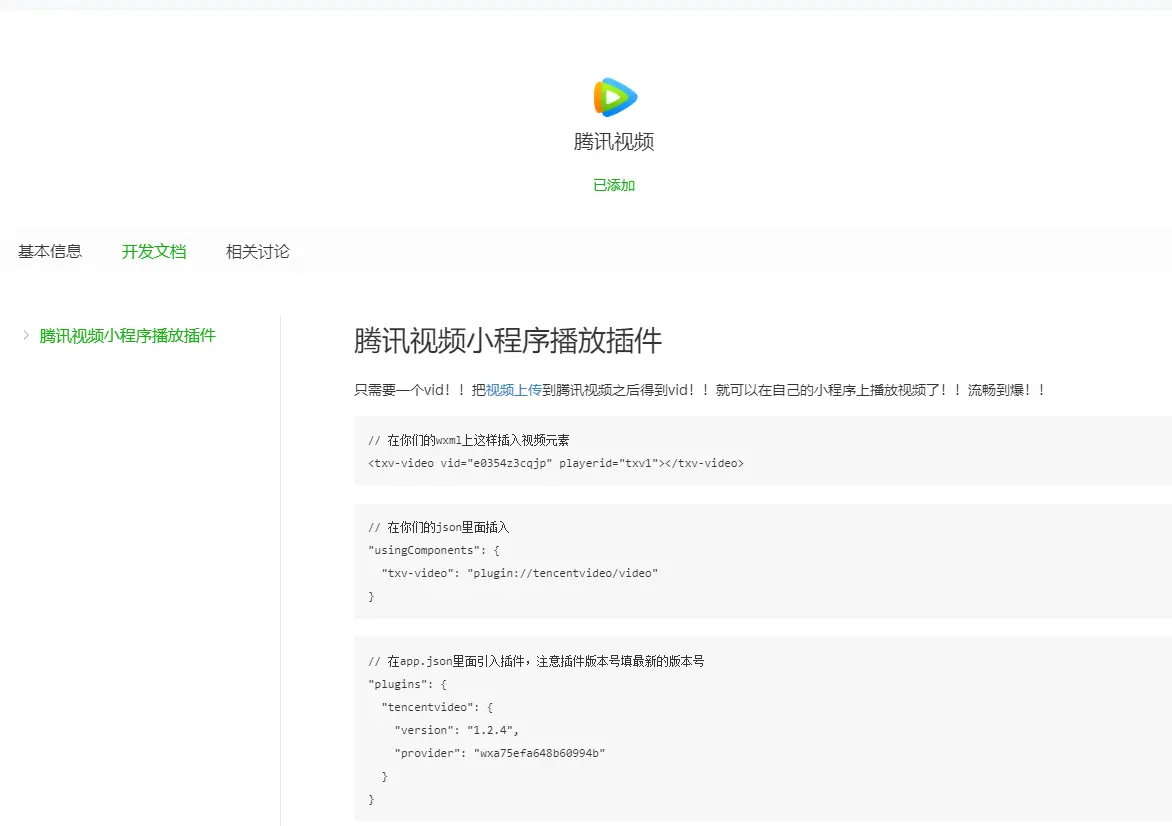1172x826 pixels.
Task: Click the intro sentence starting 只需要一个vid
Action: click(700, 390)
